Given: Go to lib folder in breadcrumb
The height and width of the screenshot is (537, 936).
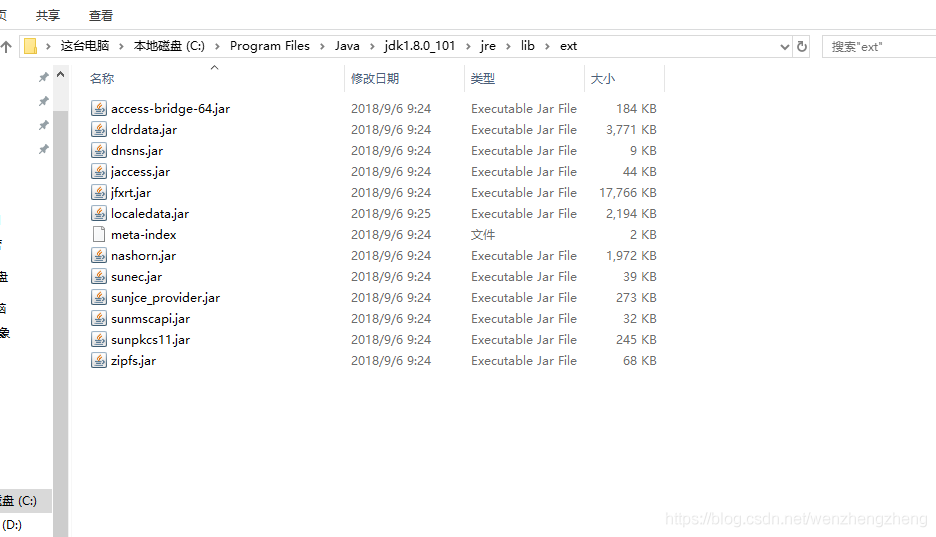Looking at the screenshot, I should point(528,46).
